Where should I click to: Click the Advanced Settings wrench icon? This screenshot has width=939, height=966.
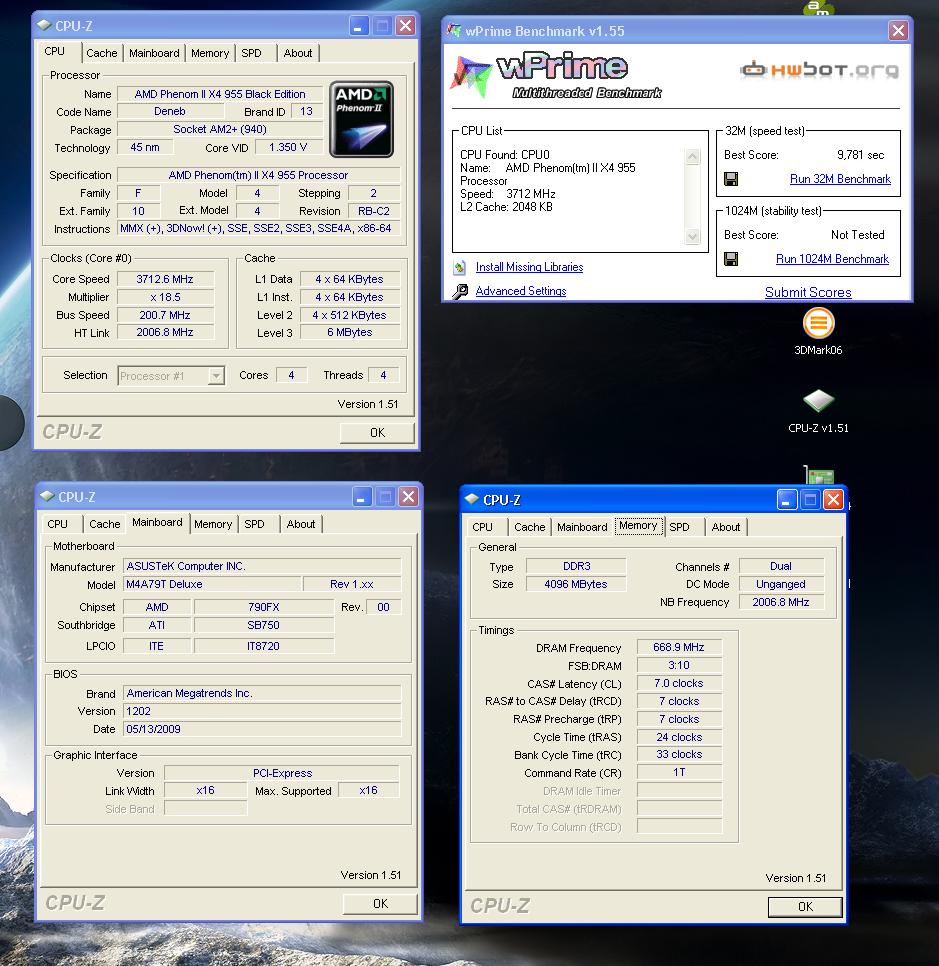pyautogui.click(x=460, y=291)
